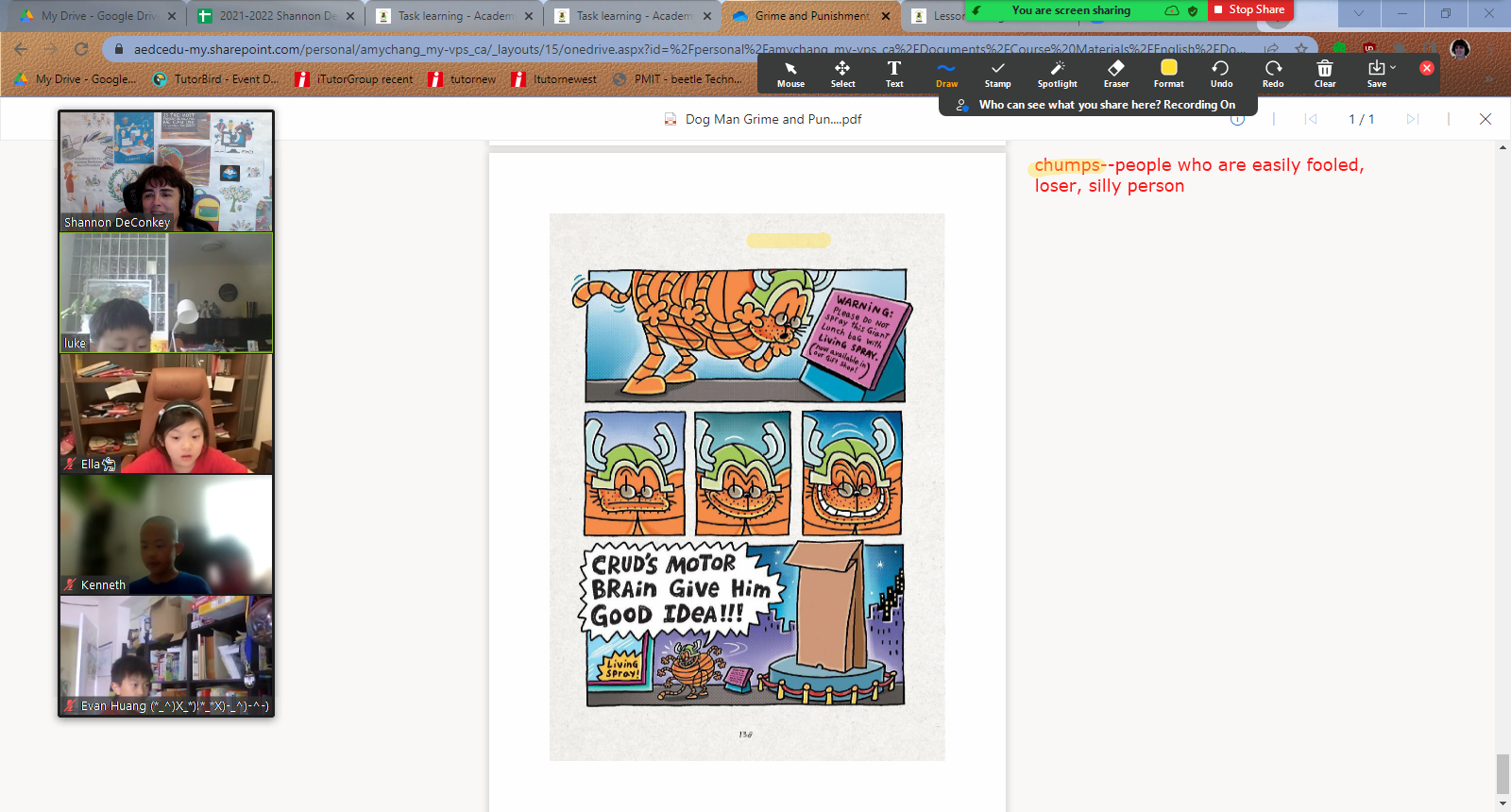The height and width of the screenshot is (812, 1511).
Task: Select Evan Huang's video tile
Action: pos(166,655)
